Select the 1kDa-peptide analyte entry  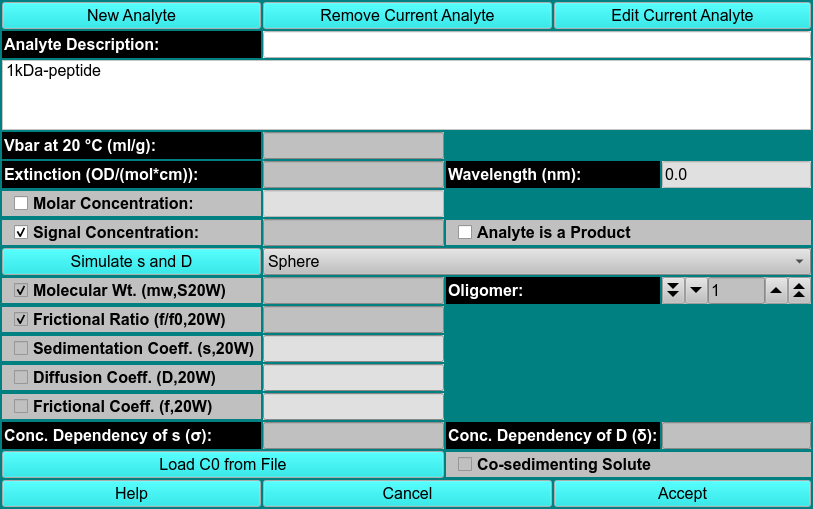pyautogui.click(x=54, y=72)
